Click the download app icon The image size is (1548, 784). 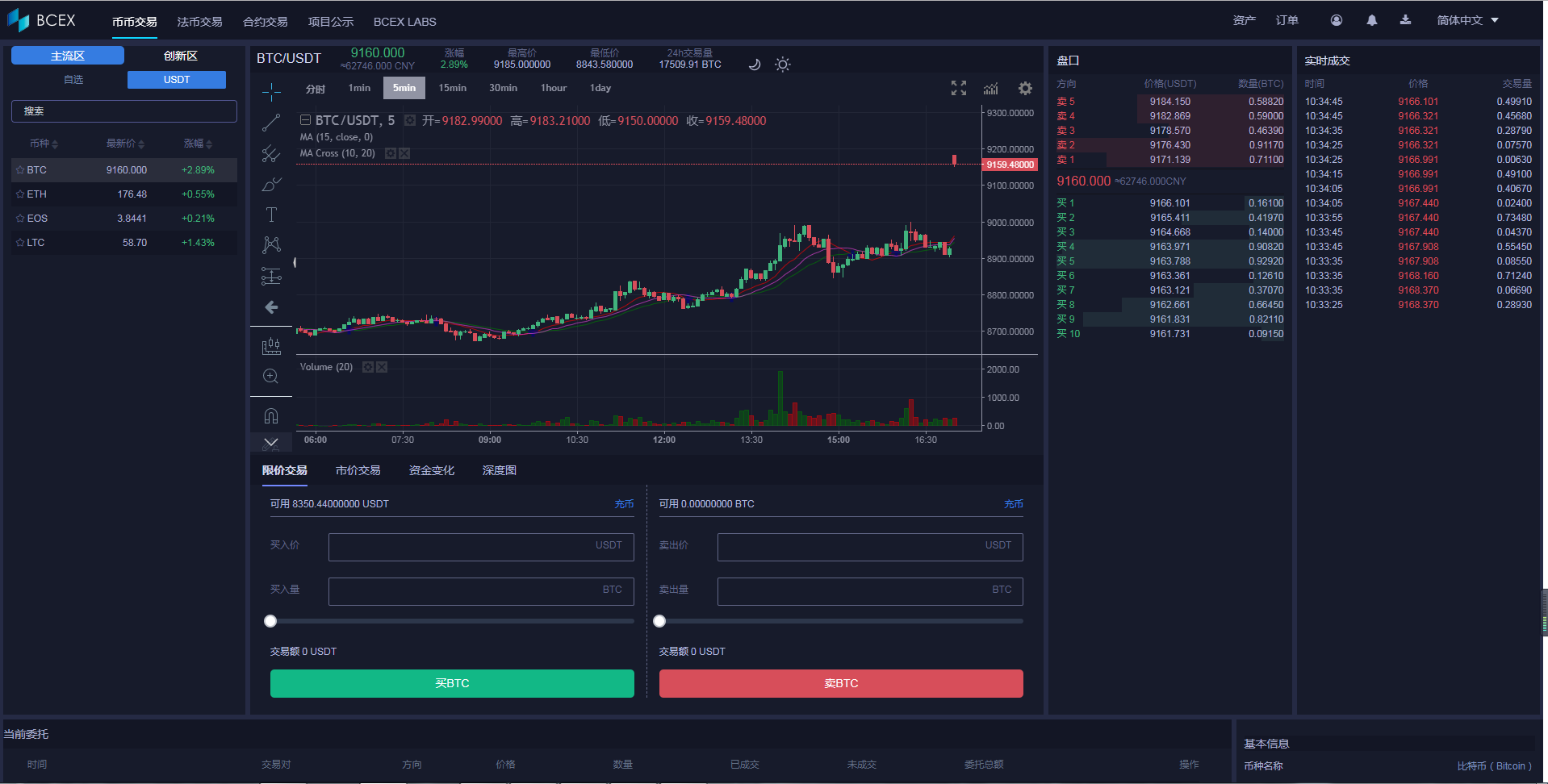pos(1405,20)
